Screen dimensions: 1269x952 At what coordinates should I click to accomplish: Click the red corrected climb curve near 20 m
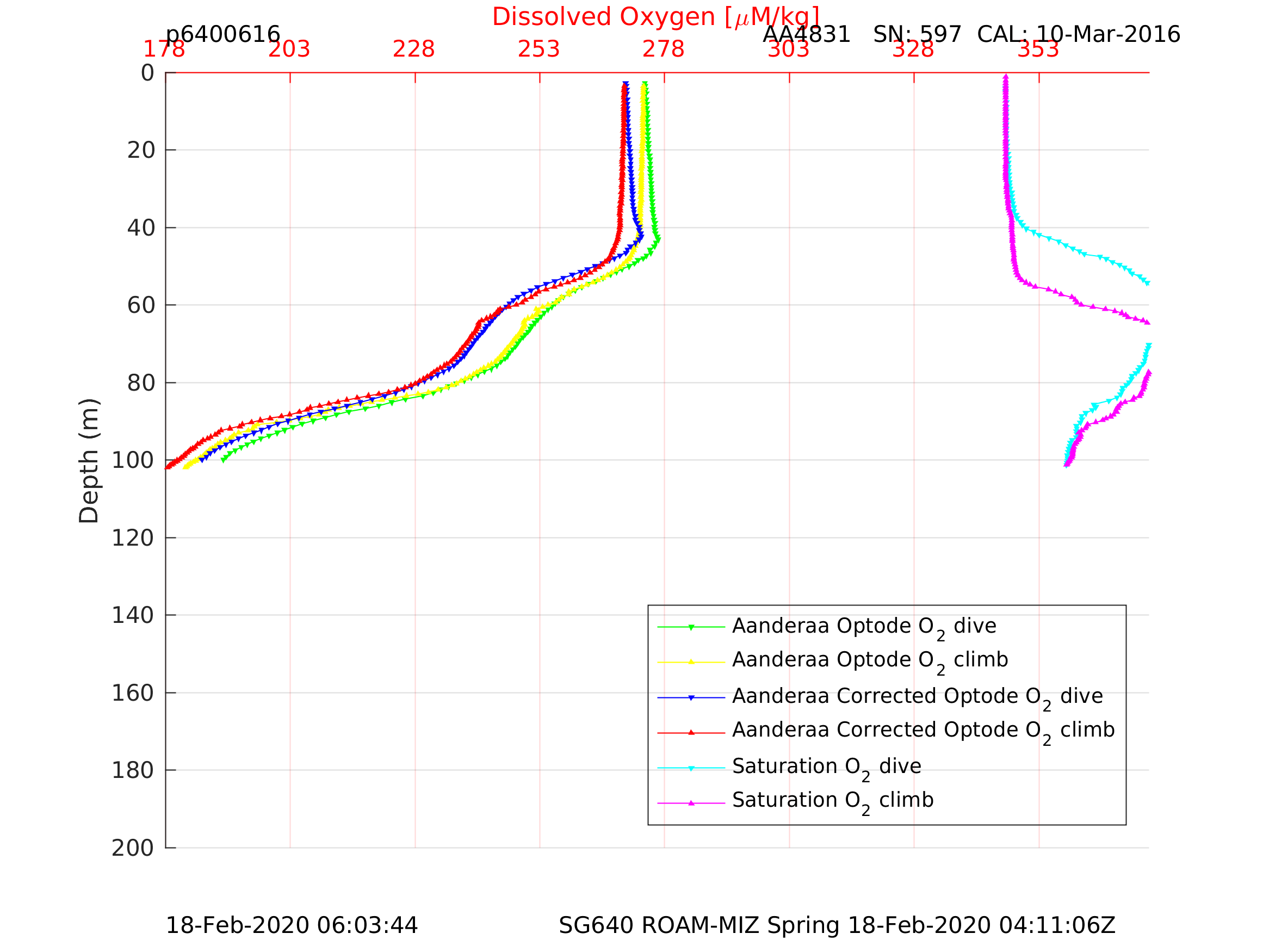pyautogui.click(x=623, y=150)
